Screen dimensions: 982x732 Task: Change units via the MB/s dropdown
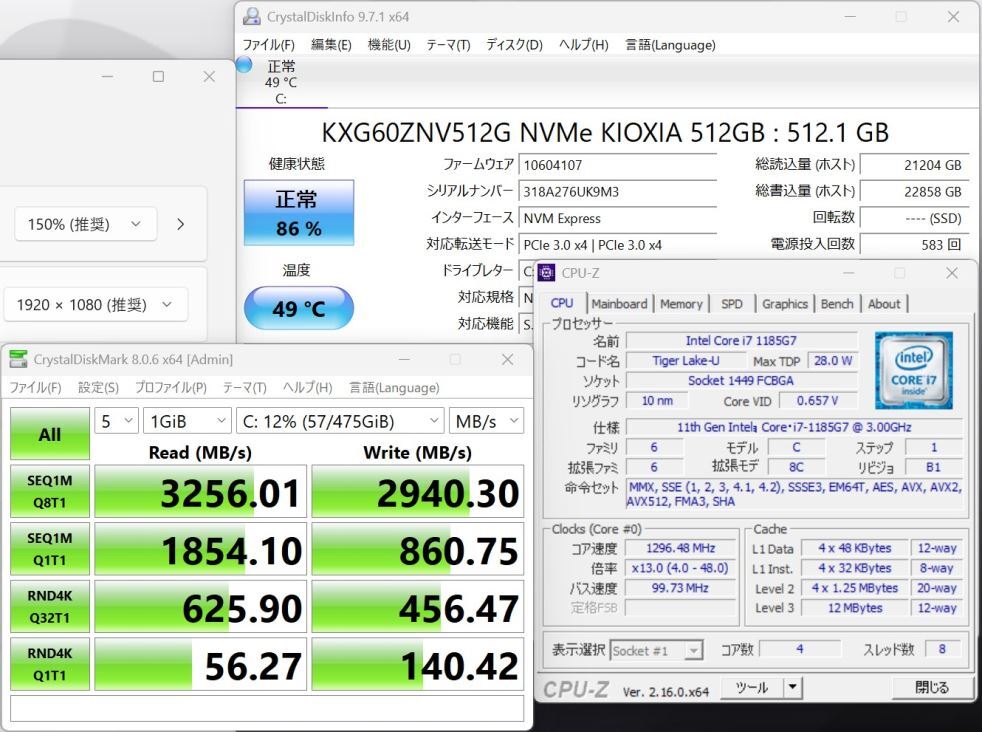click(487, 421)
